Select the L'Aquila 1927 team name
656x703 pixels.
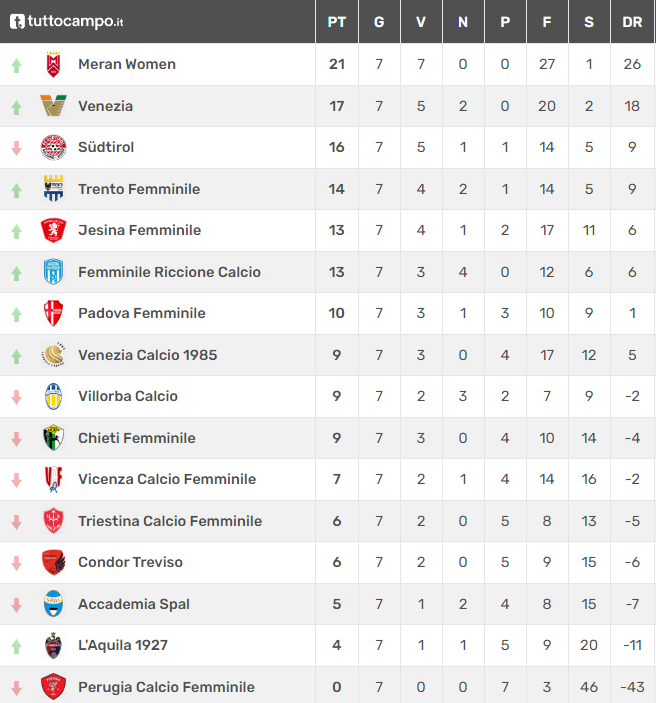[x=123, y=645]
